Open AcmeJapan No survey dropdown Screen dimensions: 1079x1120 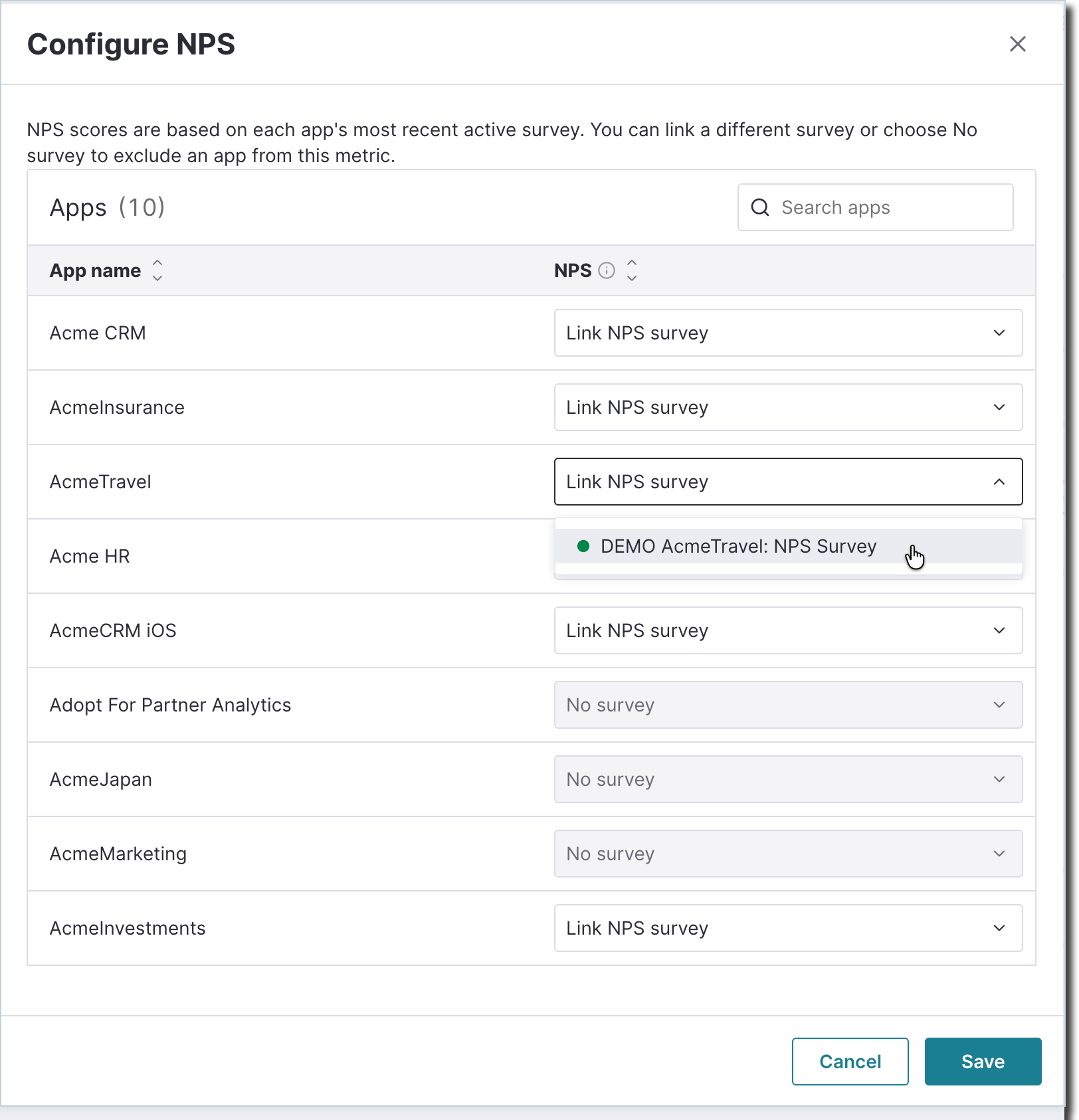788,779
